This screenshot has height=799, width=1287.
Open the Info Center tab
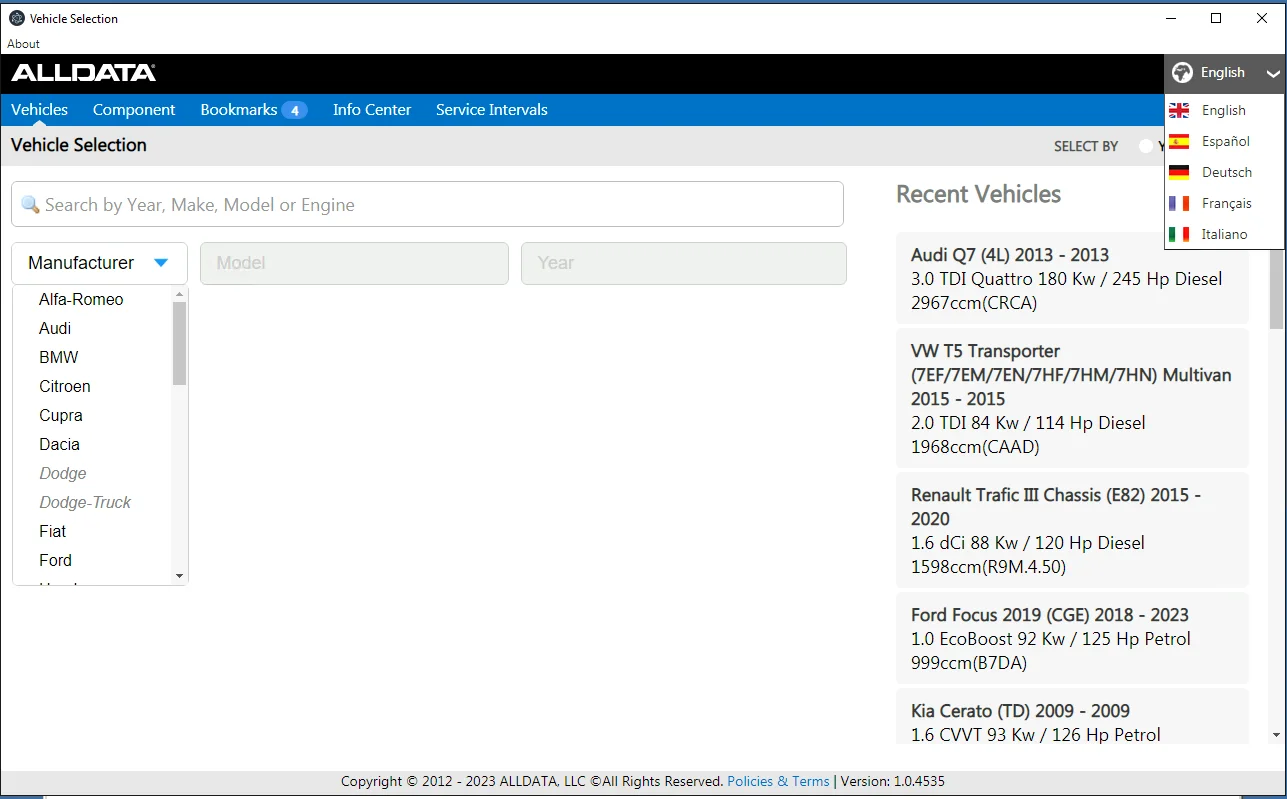coord(372,110)
